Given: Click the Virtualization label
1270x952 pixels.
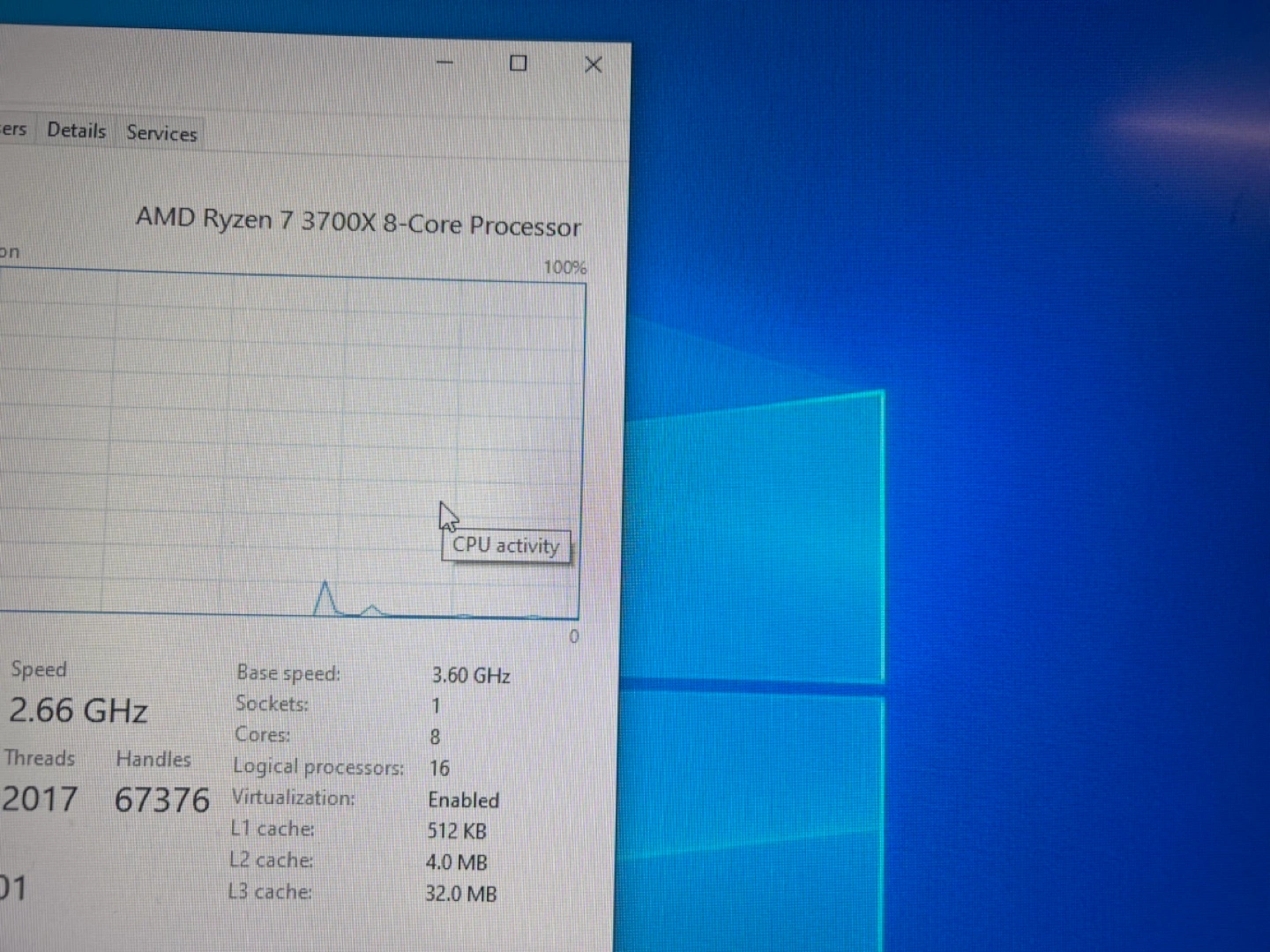Looking at the screenshot, I should 294,798.
